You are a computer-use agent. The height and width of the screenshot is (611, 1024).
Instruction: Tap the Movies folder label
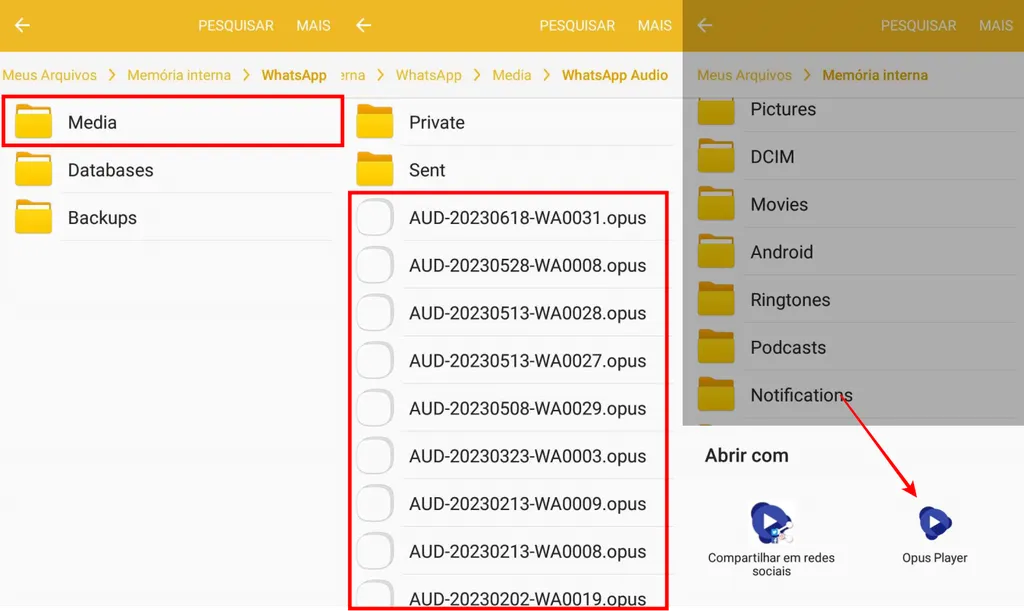(779, 204)
